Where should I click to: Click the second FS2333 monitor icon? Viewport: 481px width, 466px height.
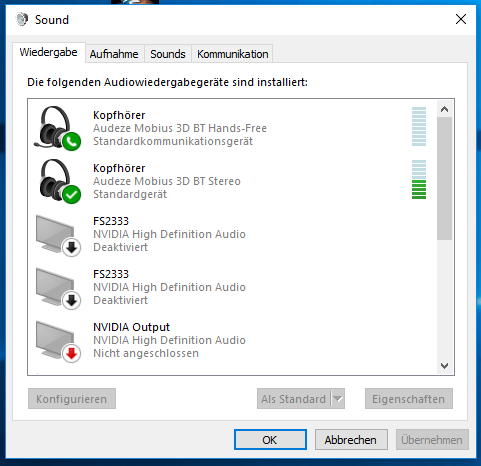58,289
